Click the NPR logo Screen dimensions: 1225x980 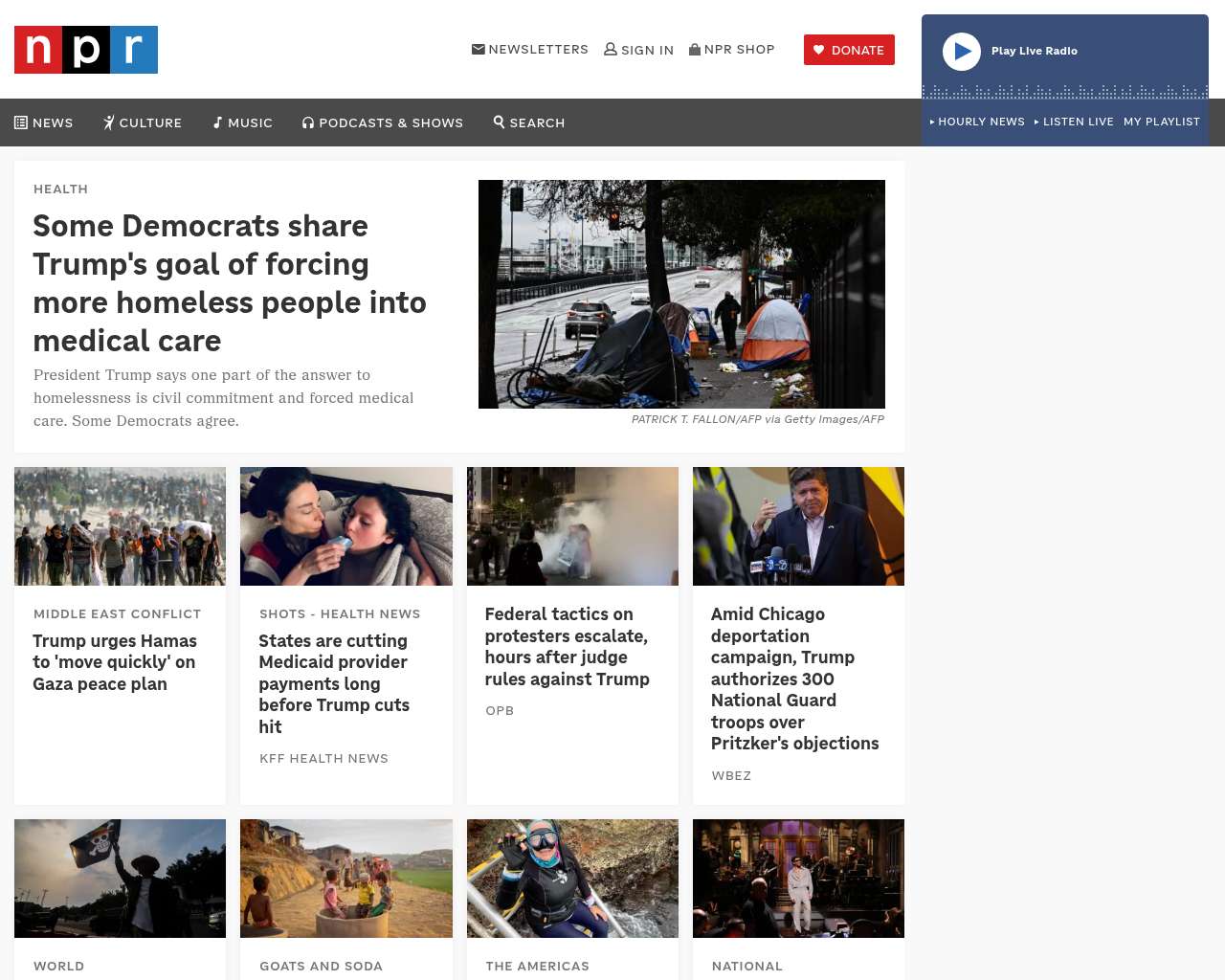86,50
